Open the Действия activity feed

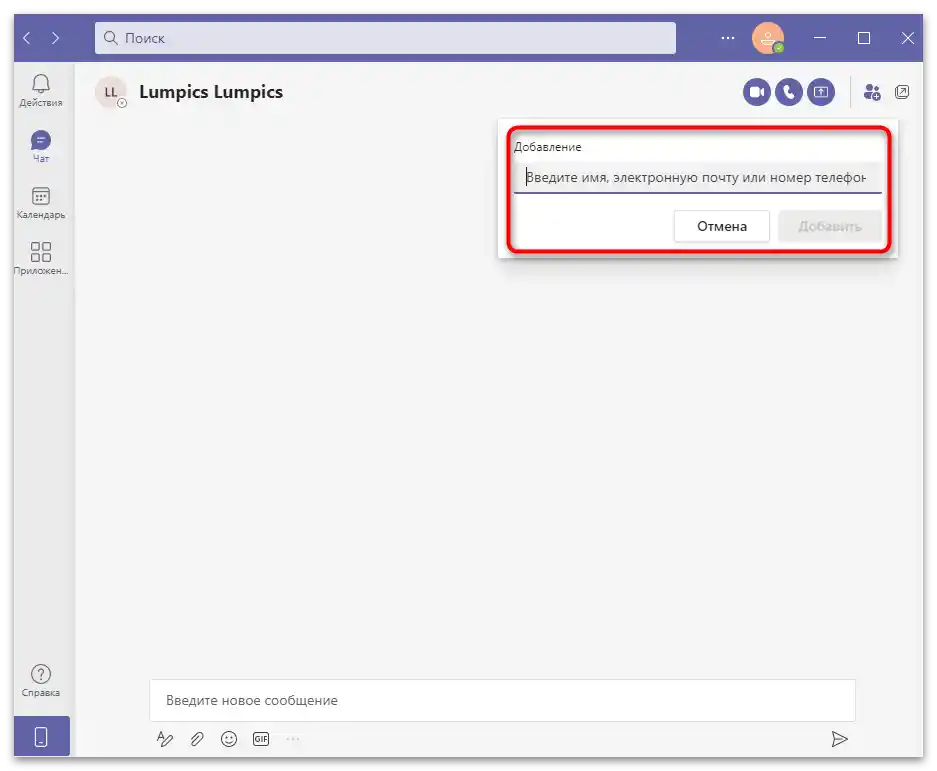click(41, 91)
